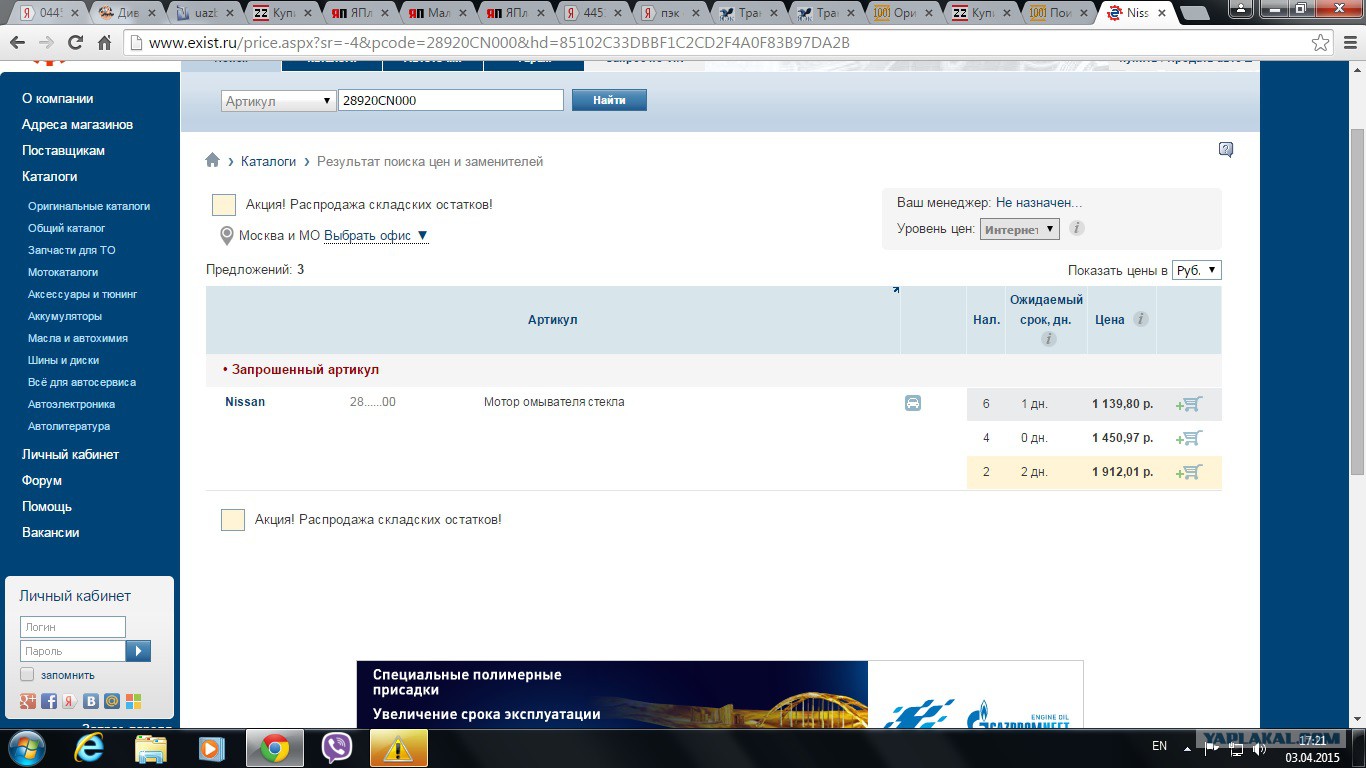The image size is (1366, 768).
Task: Sign in with Yandex icon
Action: click(x=70, y=701)
